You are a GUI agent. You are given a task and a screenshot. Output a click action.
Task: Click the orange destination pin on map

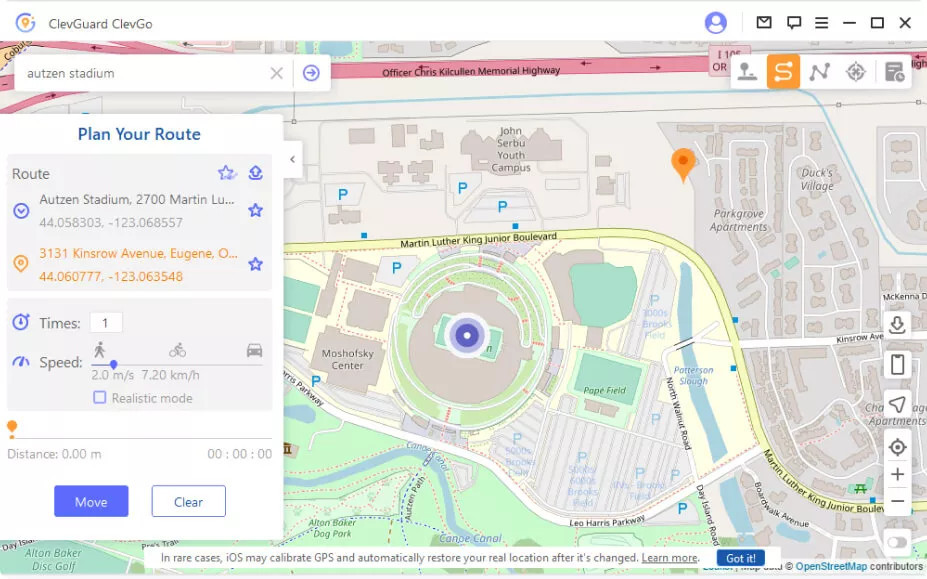point(683,164)
